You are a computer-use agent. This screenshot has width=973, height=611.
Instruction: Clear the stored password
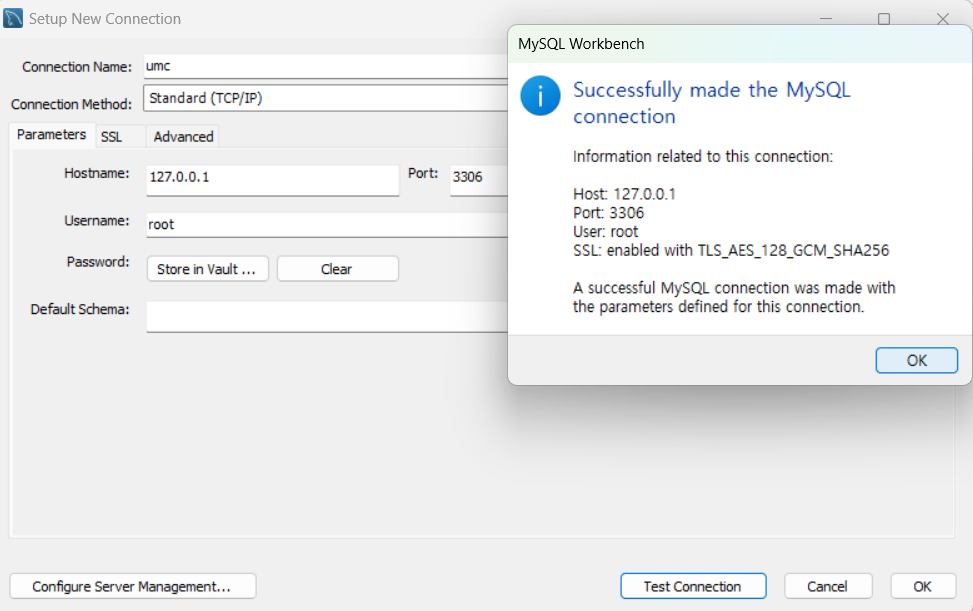coord(337,269)
